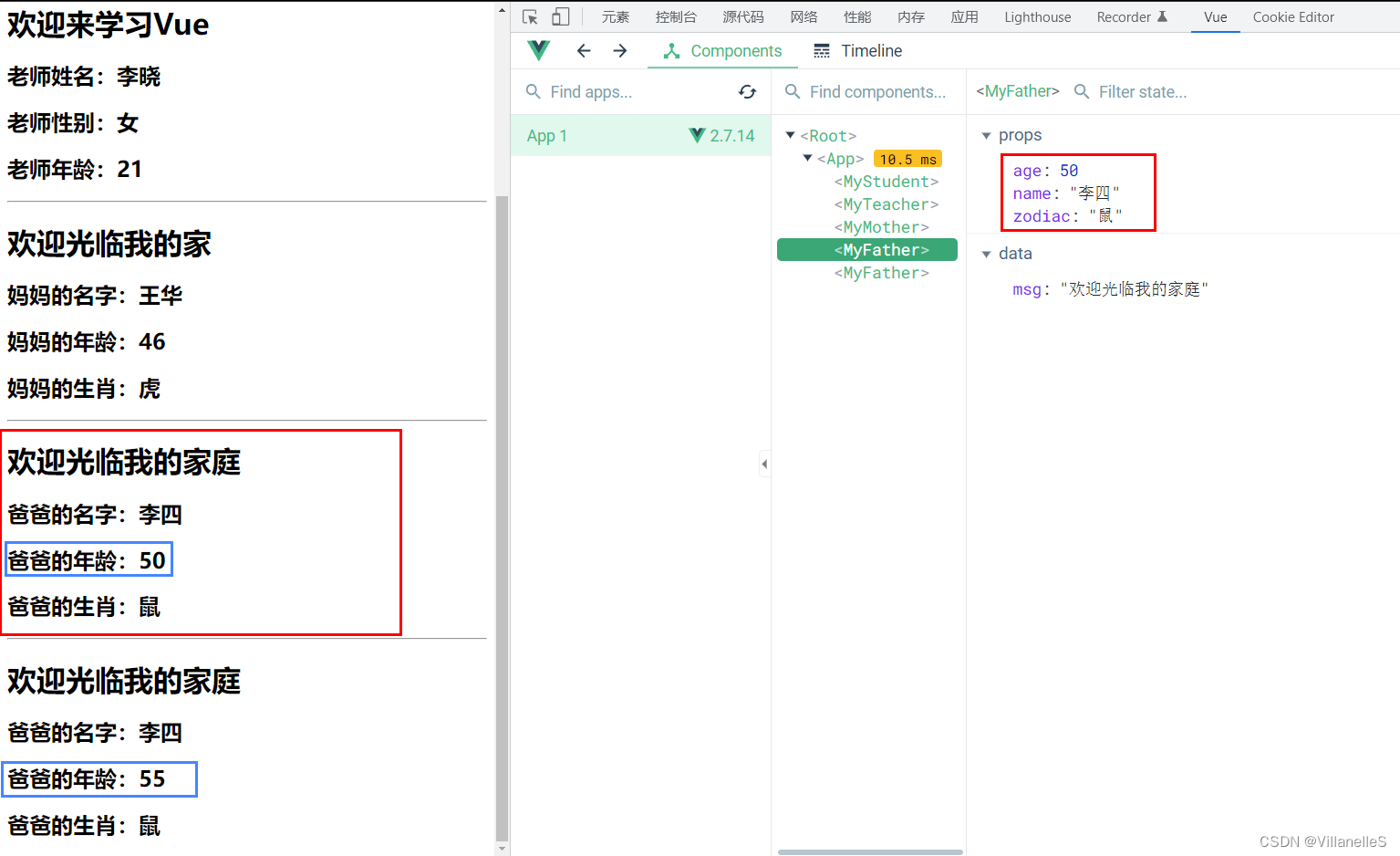1400x856 pixels.
Task: Click the 老师年龄：21 line
Action: click(x=75, y=169)
